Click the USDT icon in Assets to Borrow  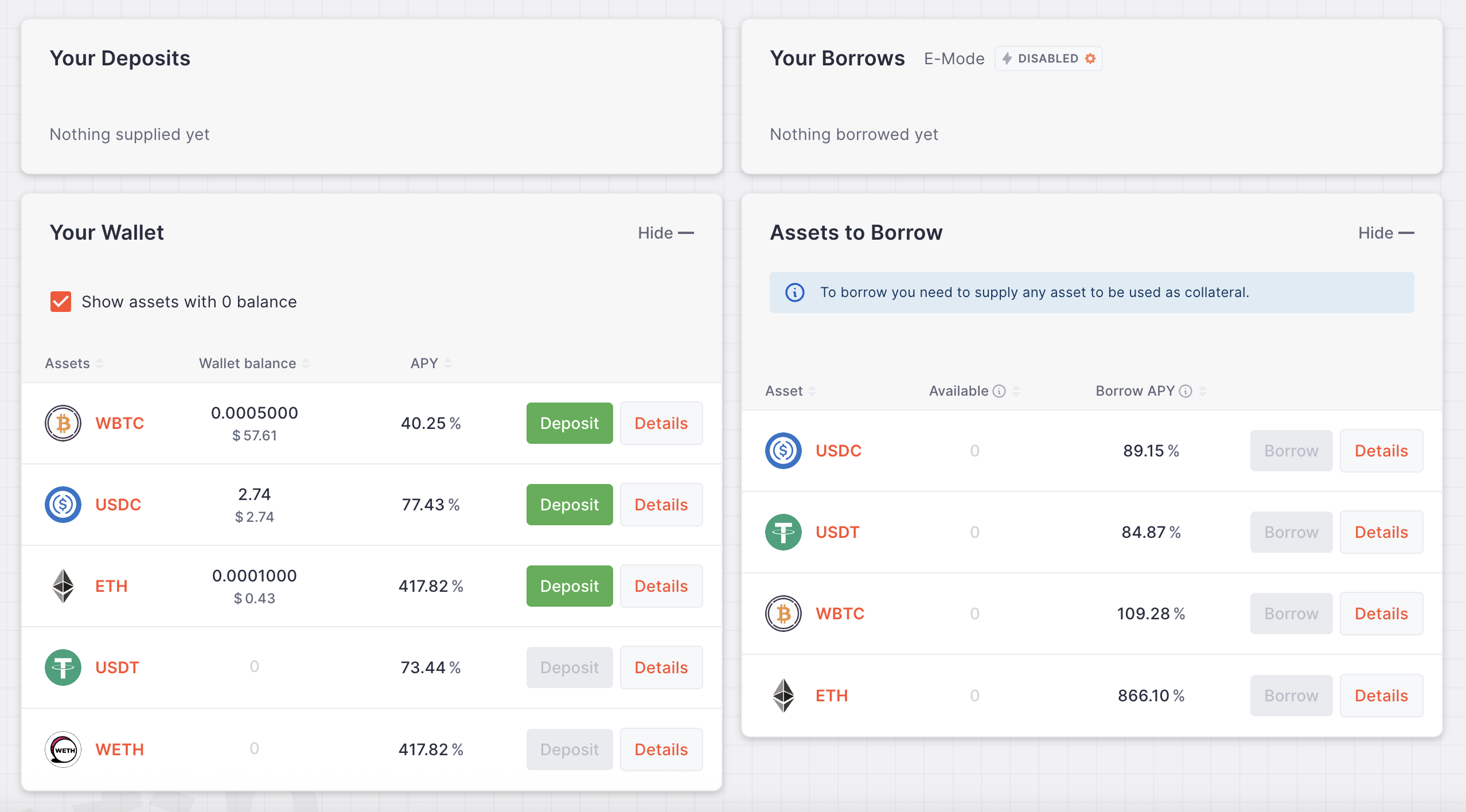tap(783, 532)
